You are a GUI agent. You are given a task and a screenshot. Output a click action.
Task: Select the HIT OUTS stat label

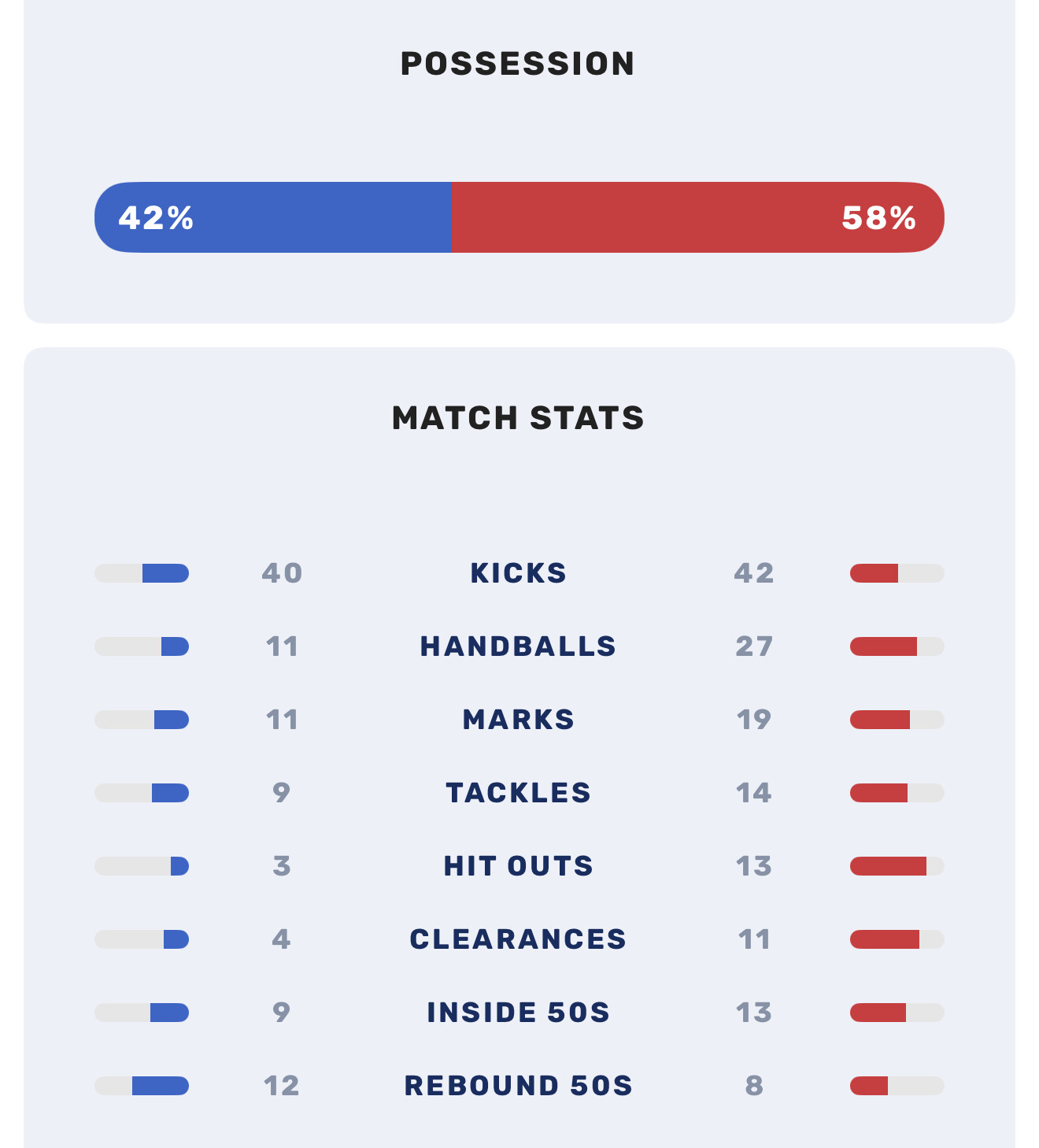(x=518, y=866)
